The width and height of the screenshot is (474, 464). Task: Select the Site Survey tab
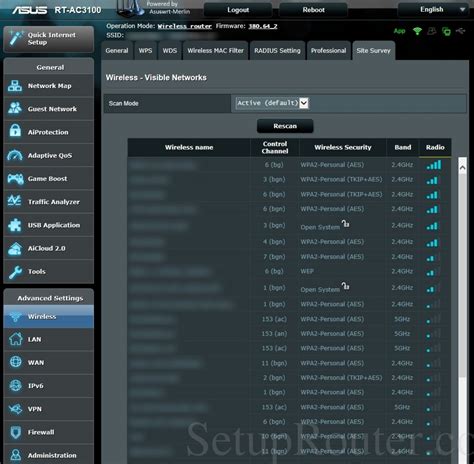373,51
